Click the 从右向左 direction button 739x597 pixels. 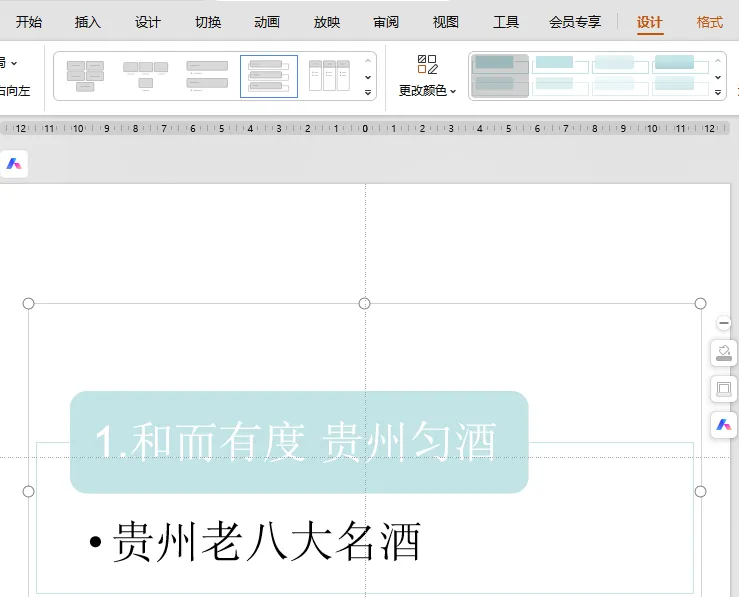[x=15, y=90]
